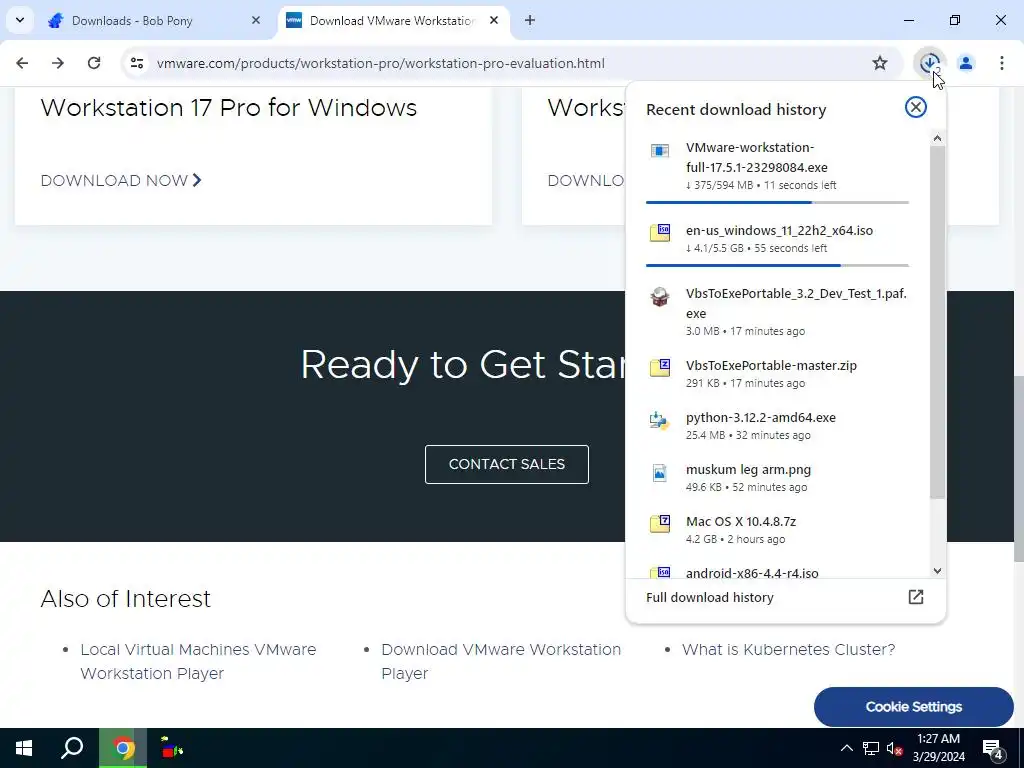Screen dimensions: 1024x768
Task: Click the Mac OS X 7z archive icon
Action: (x=660, y=523)
